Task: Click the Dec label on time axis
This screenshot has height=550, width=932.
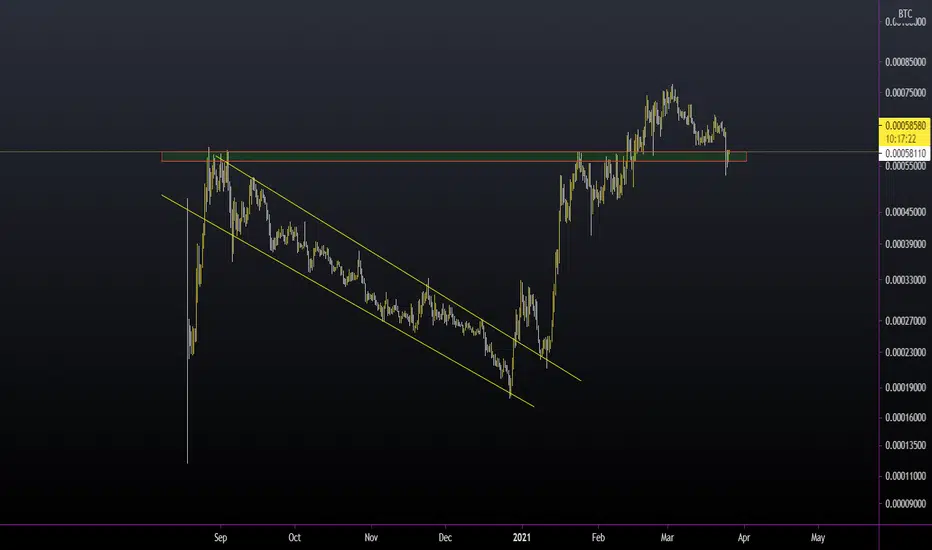Action: click(445, 538)
